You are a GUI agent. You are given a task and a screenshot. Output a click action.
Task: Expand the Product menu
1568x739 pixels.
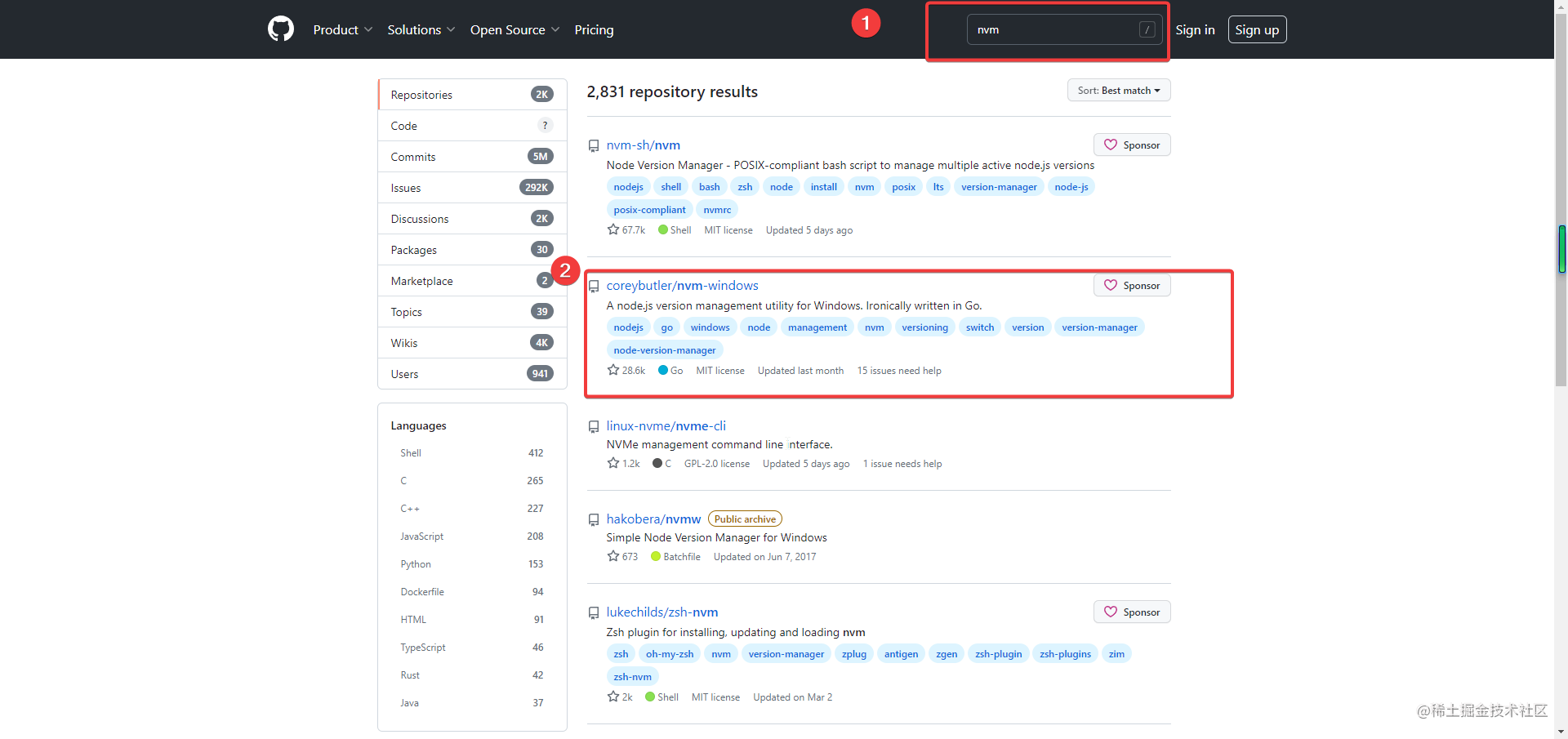pyautogui.click(x=343, y=29)
